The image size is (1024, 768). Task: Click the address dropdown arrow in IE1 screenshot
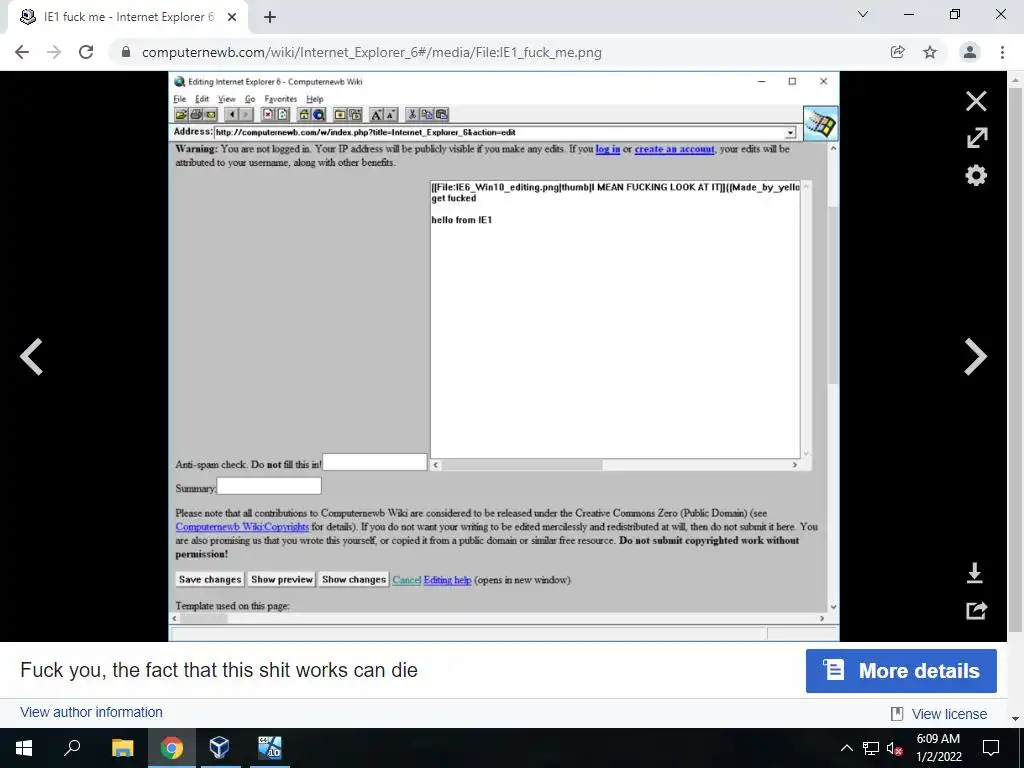(x=790, y=133)
